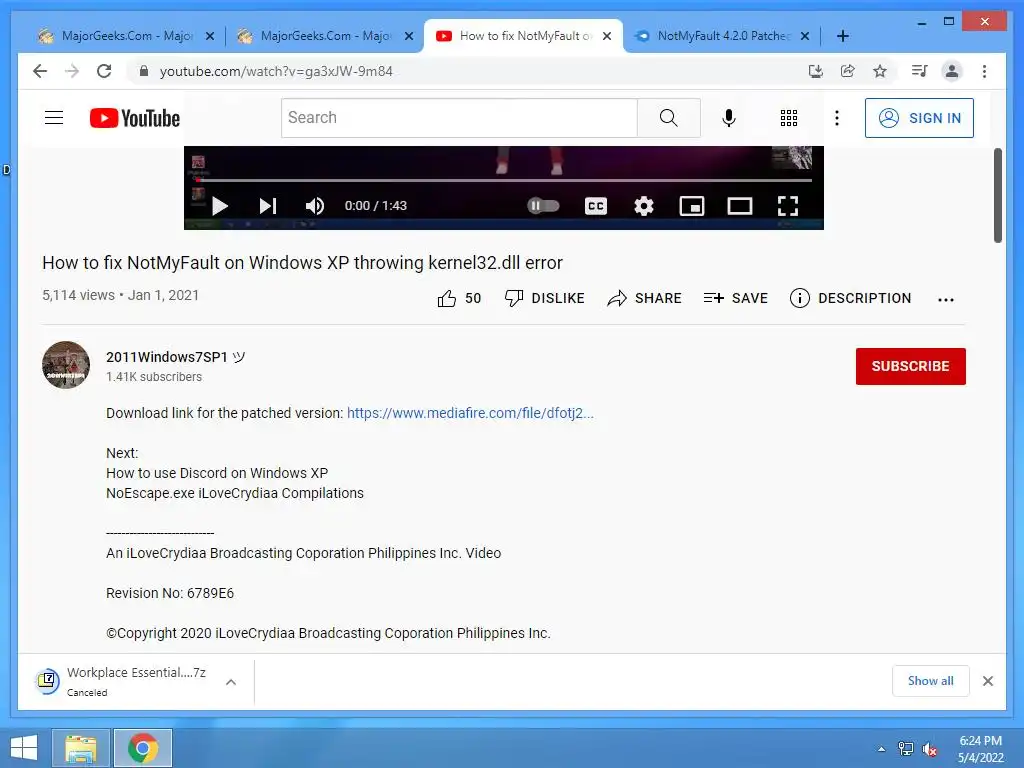The height and width of the screenshot is (768, 1024).
Task: Open a new browser tab
Action: (843, 36)
